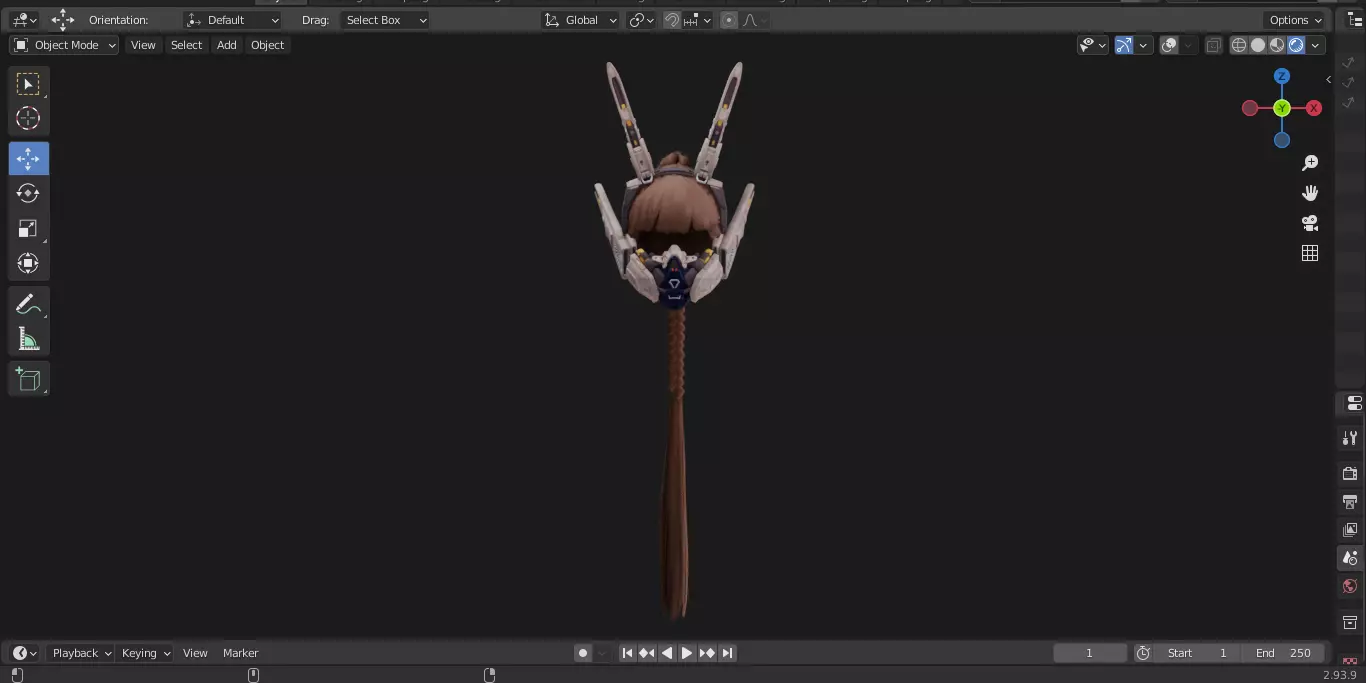Open the View Layer properties tab
1366x683 pixels.
tap(1350, 529)
